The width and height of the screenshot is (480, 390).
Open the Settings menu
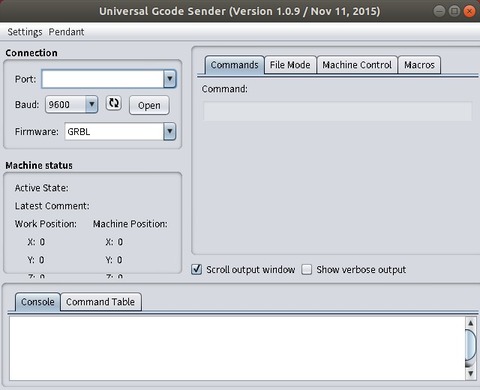[25, 32]
